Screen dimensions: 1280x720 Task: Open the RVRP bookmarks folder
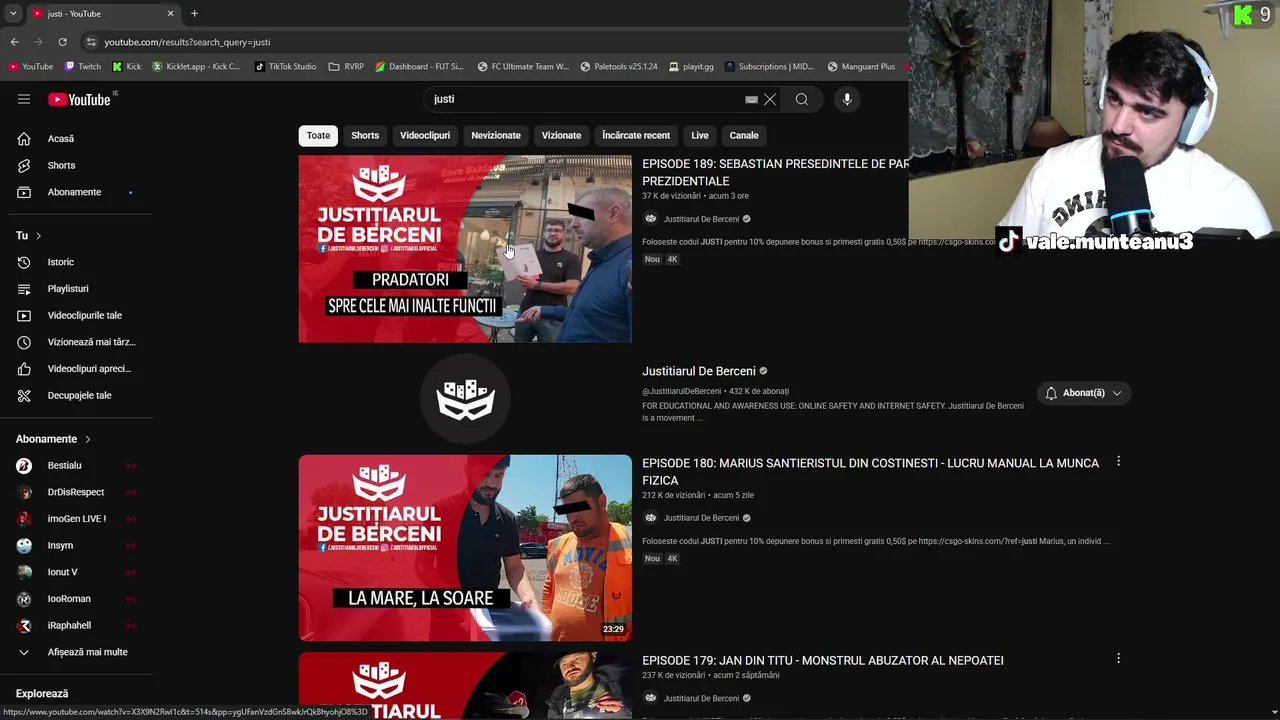pos(346,67)
